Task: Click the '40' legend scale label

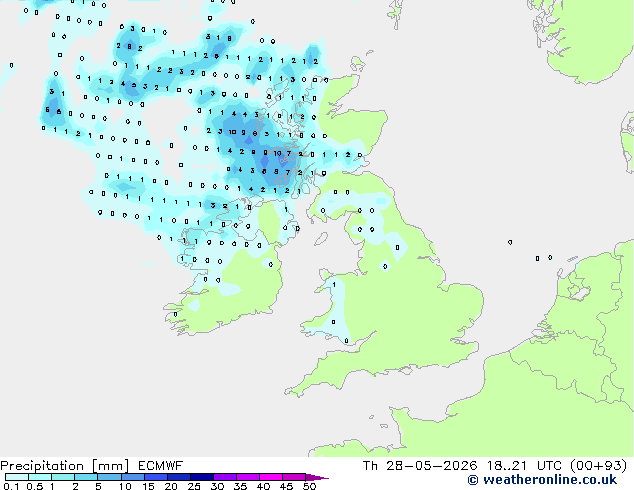Action: [263, 486]
